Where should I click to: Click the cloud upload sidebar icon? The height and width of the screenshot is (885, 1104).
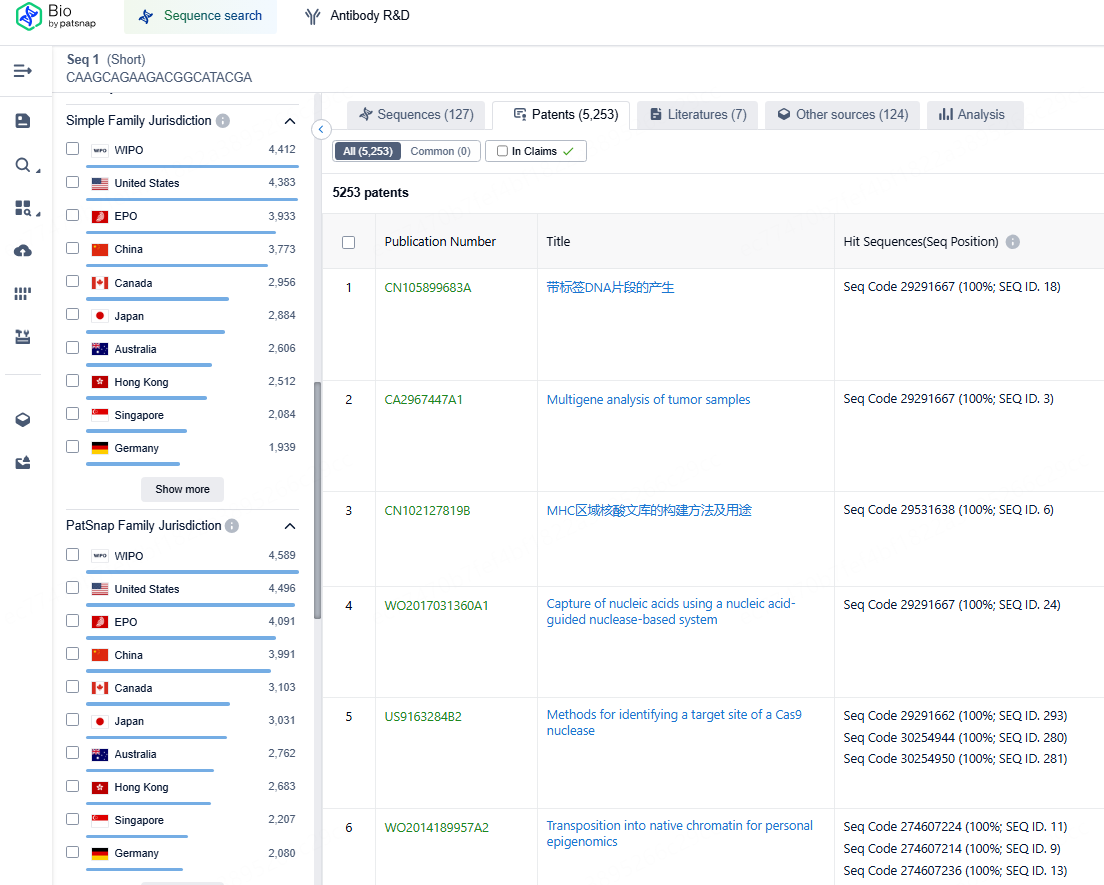[22, 251]
